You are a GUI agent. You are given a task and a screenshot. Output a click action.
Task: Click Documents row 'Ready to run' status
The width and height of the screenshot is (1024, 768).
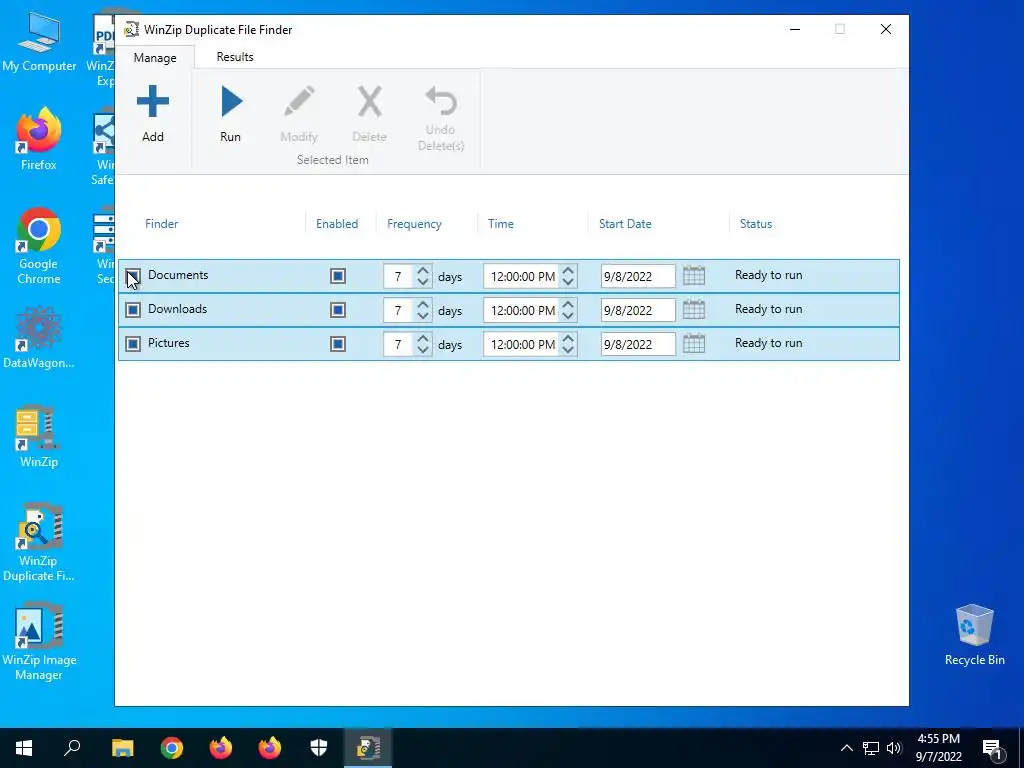[769, 275]
